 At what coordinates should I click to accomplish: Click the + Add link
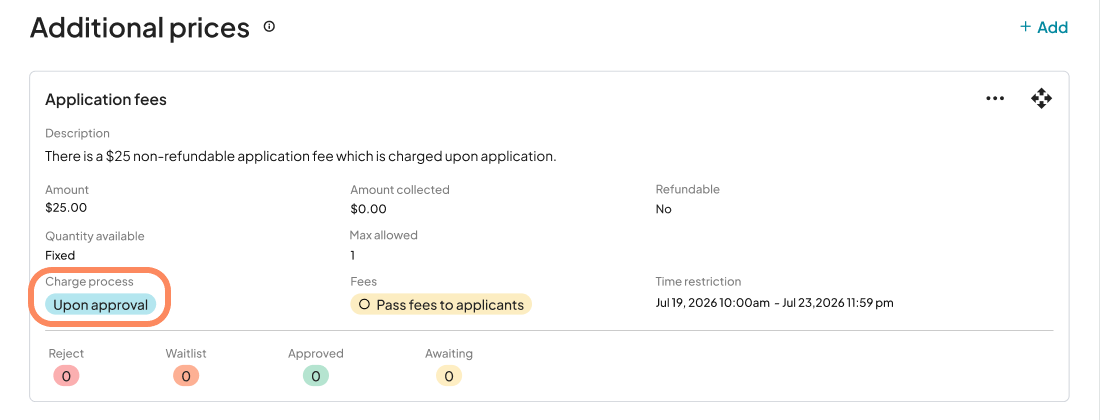(1043, 27)
